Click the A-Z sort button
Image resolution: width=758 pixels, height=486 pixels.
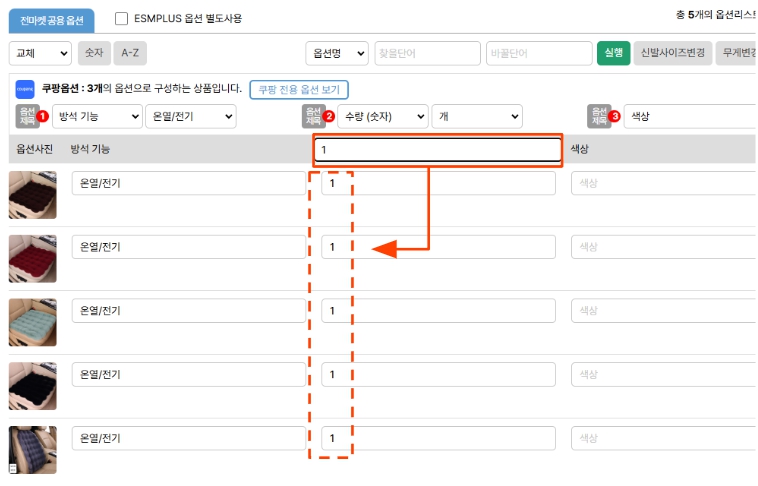click(128, 53)
